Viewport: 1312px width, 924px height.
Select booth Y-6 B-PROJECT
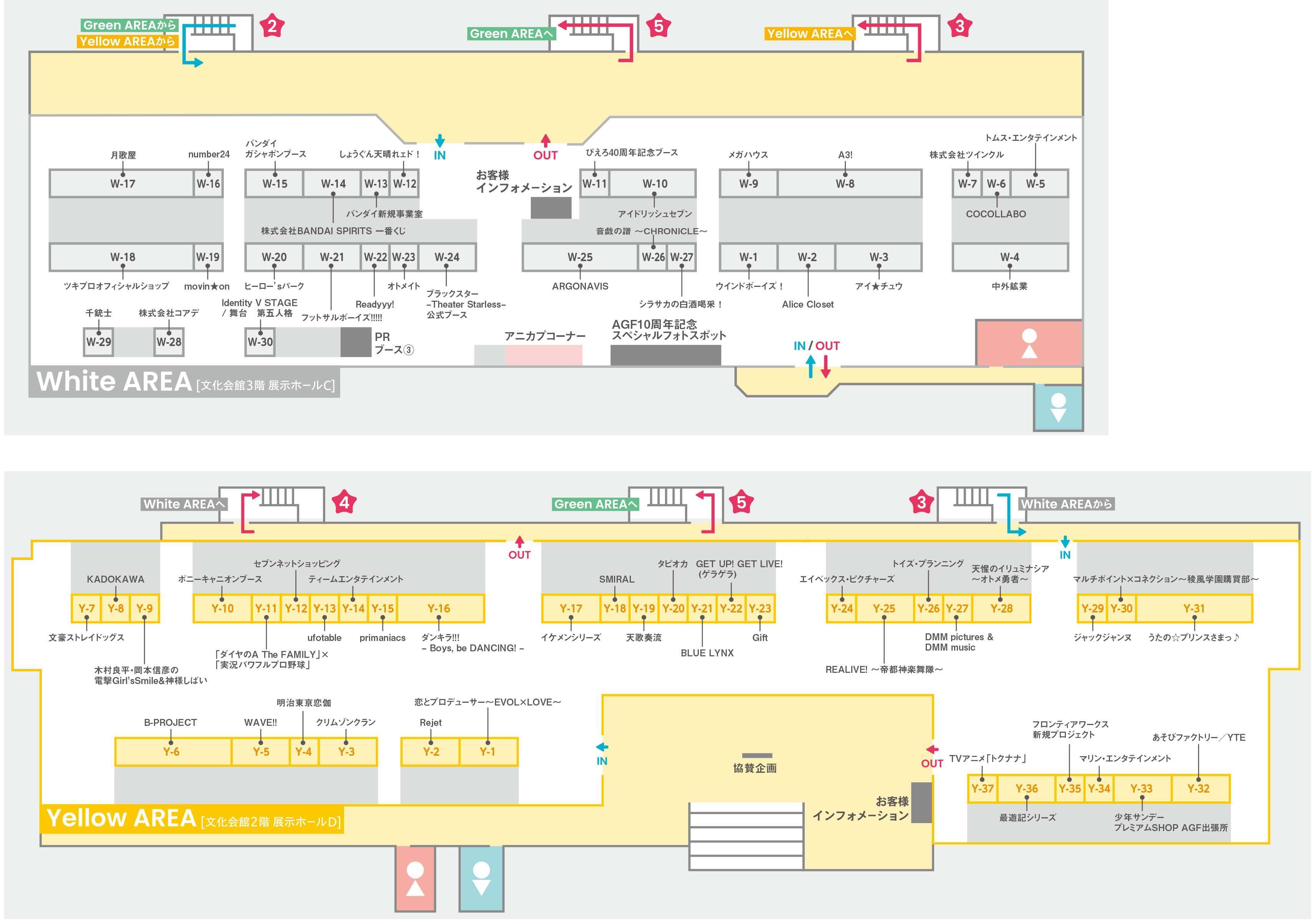171,752
